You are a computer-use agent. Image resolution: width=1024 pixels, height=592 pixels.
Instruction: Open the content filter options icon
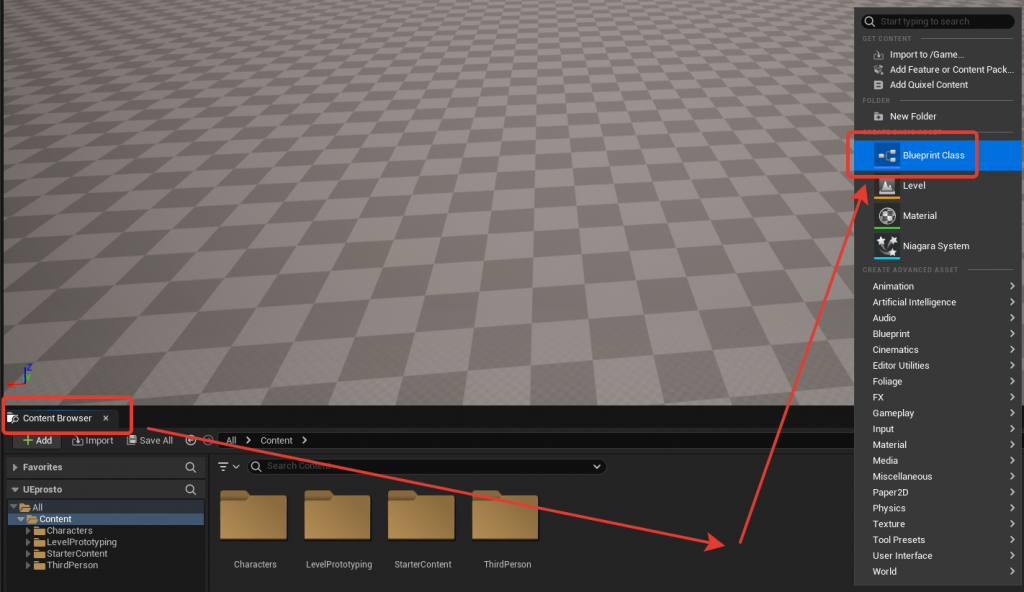click(x=228, y=467)
